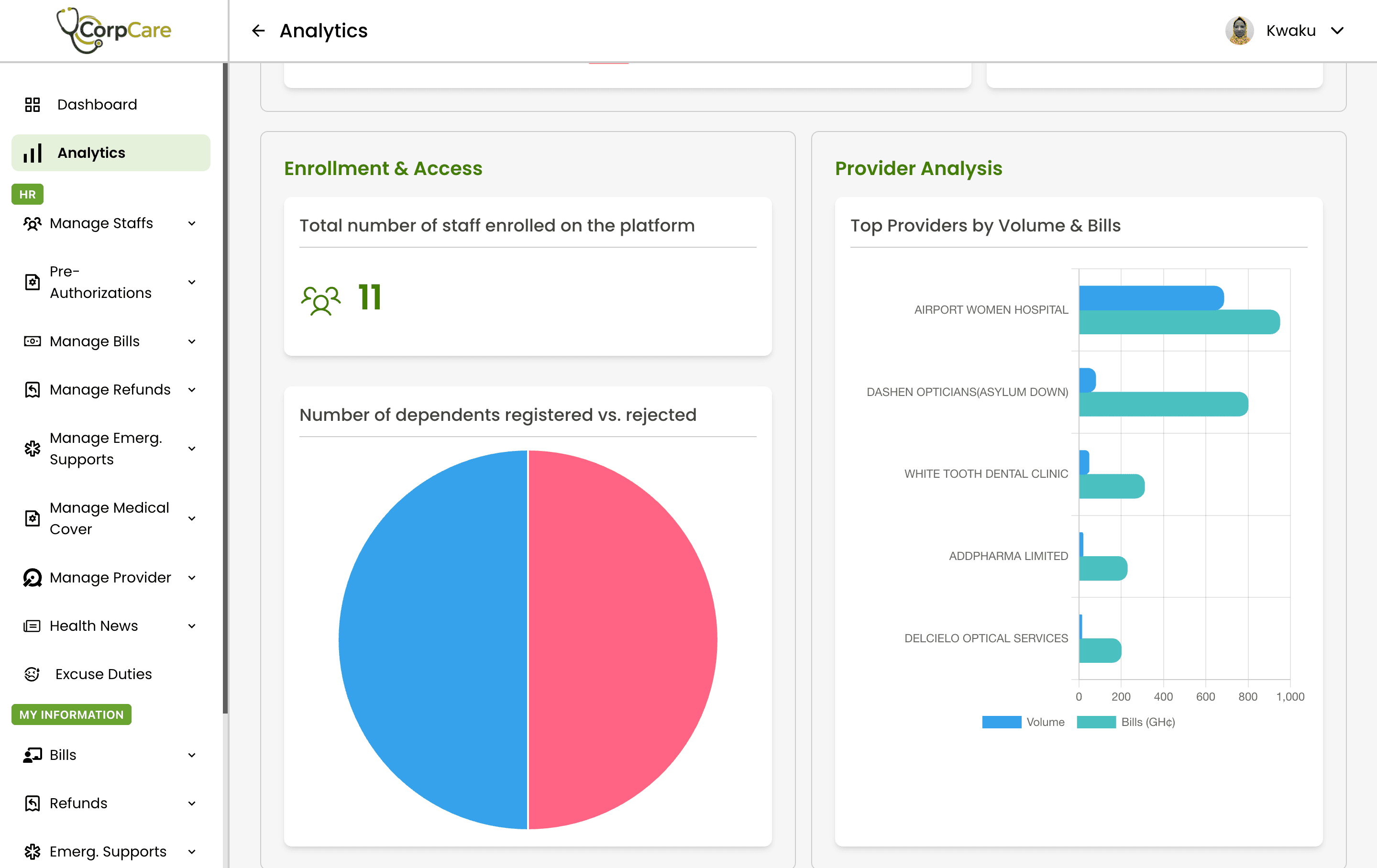Viewport: 1377px width, 868px height.
Task: Click the Manage Staffs people icon
Action: (32, 223)
